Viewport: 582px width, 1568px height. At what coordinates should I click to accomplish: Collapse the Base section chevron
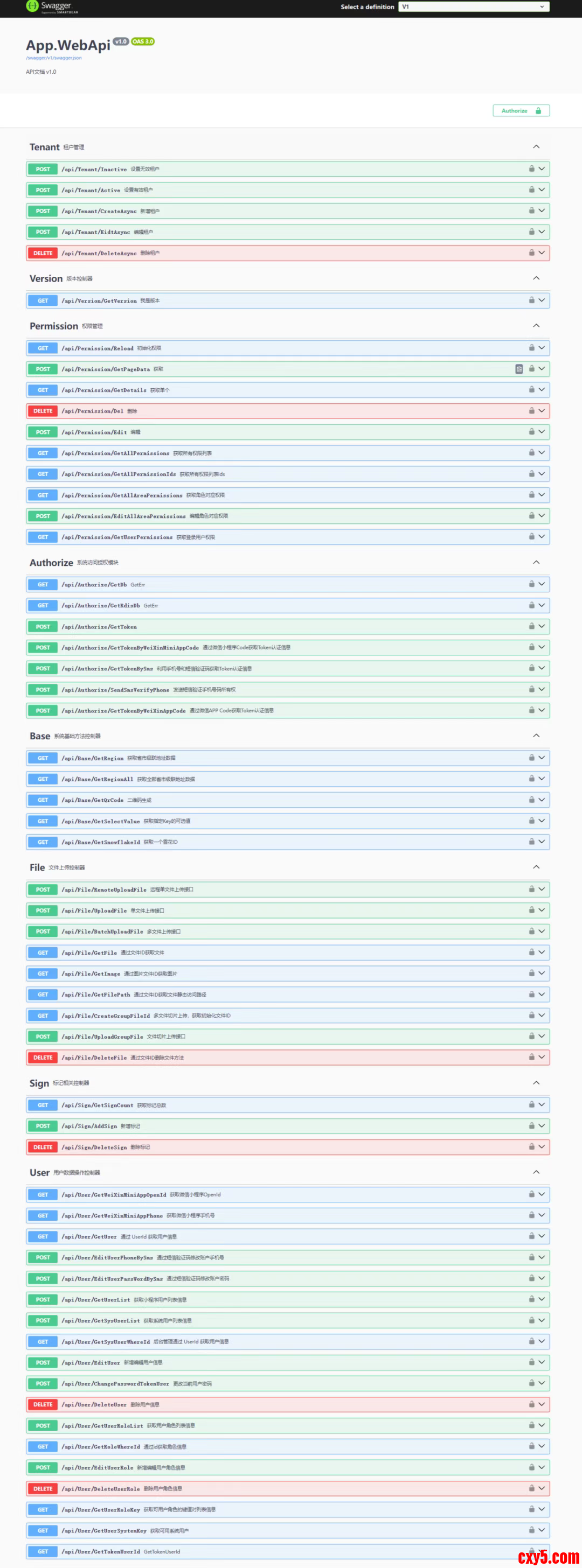(536, 736)
